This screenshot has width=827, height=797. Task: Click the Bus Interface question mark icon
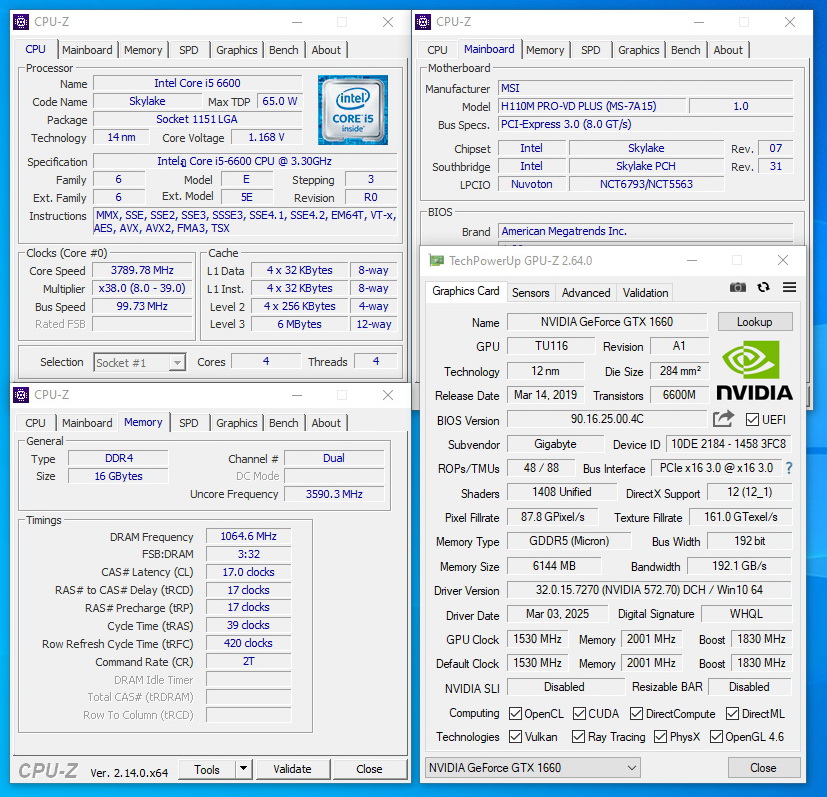click(788, 468)
